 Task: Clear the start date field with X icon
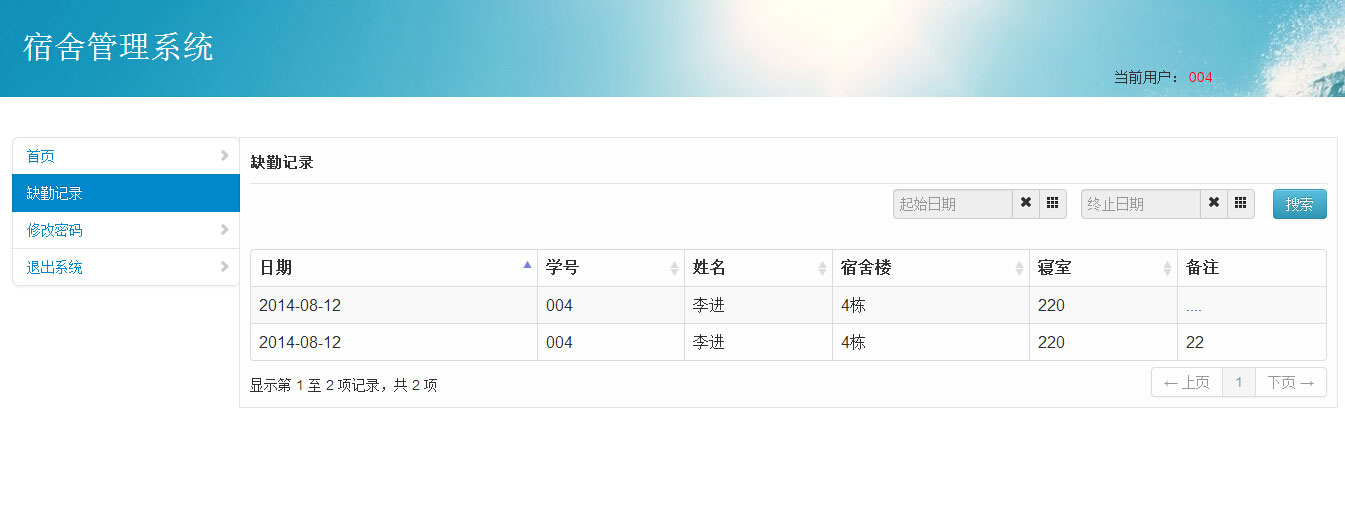[x=1026, y=204]
